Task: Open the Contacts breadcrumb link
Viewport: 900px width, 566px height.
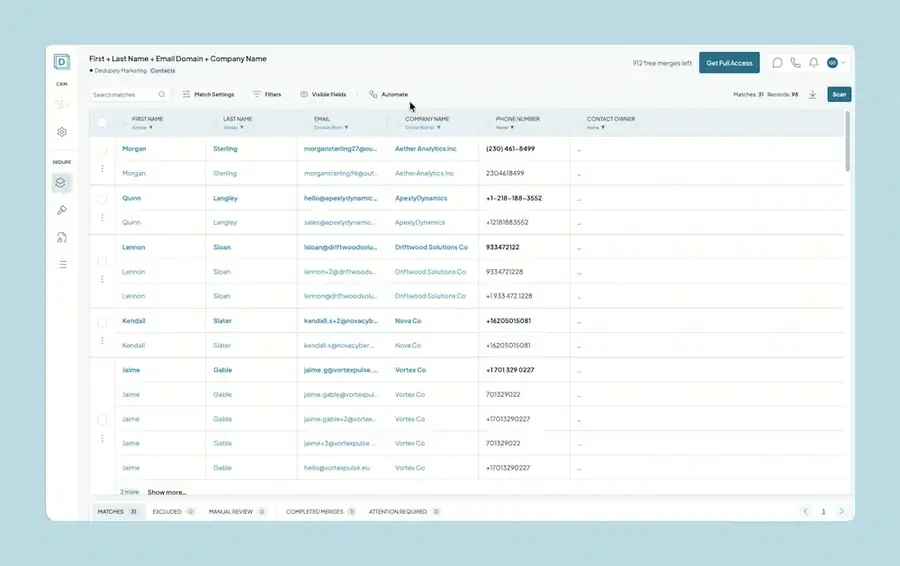Action: point(163,71)
